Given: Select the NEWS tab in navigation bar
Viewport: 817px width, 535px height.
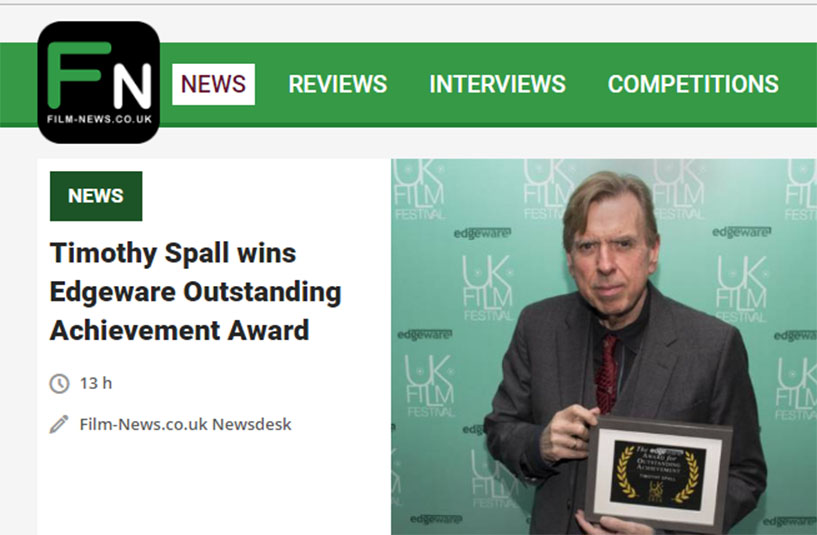Looking at the screenshot, I should (214, 84).
